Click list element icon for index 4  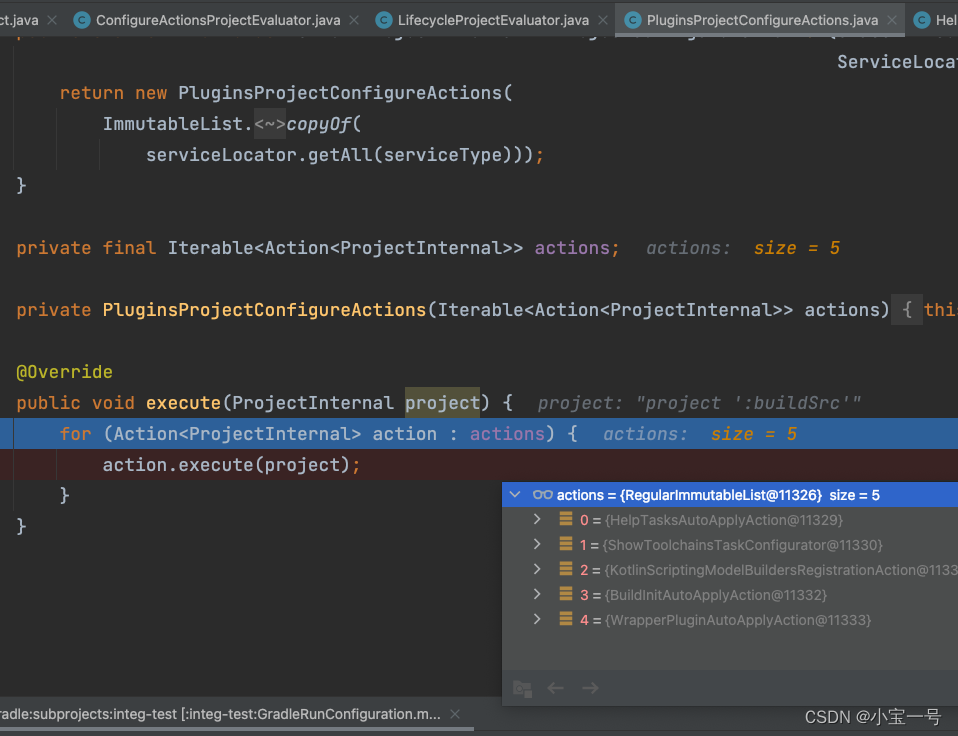[566, 619]
